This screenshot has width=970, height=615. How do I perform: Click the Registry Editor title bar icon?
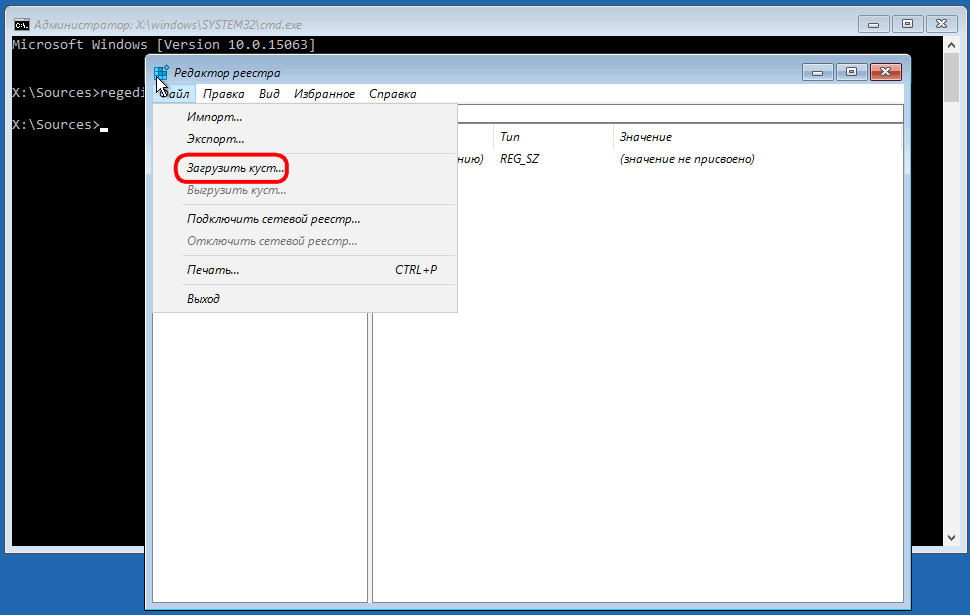[161, 73]
